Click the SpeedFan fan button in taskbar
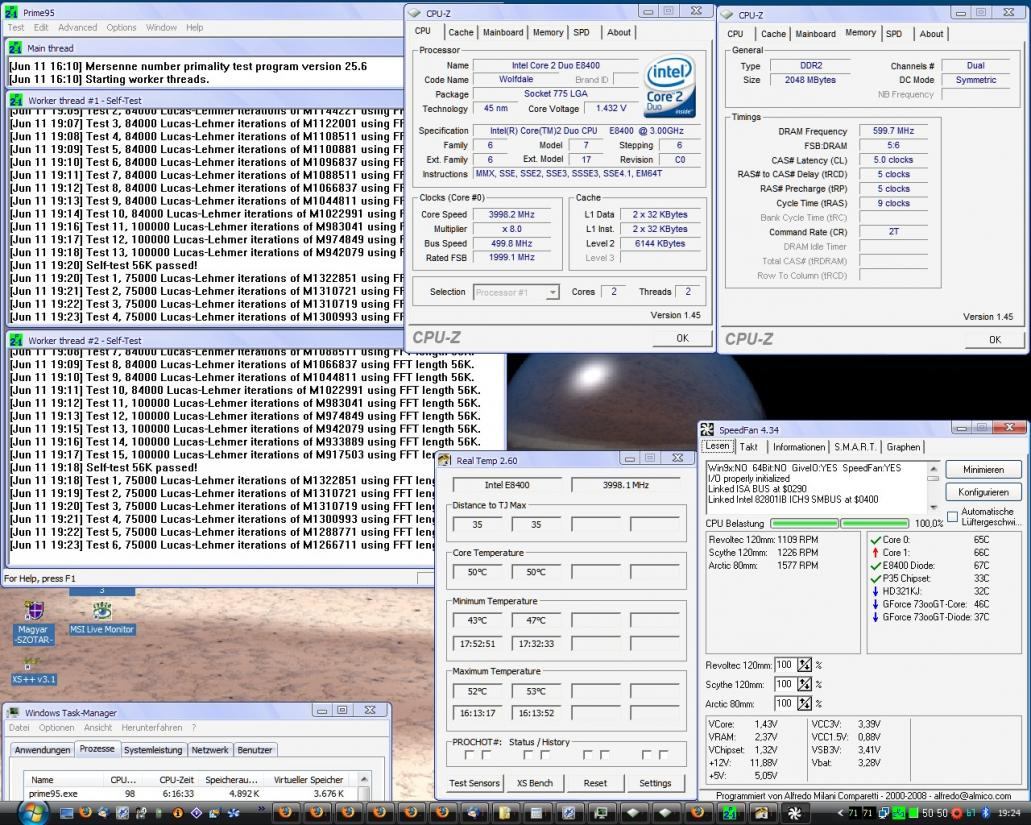 click(x=794, y=813)
